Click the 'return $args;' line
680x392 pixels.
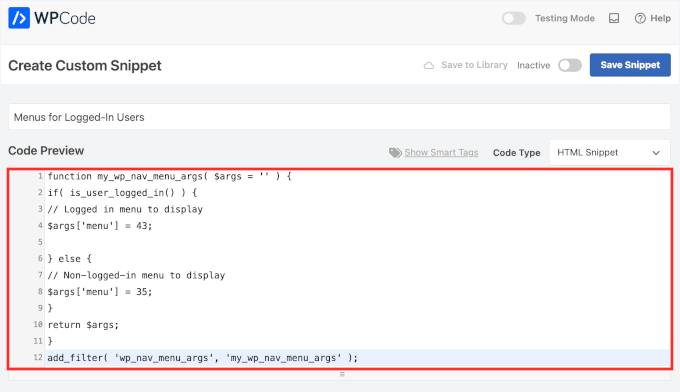pyautogui.click(x=83, y=325)
